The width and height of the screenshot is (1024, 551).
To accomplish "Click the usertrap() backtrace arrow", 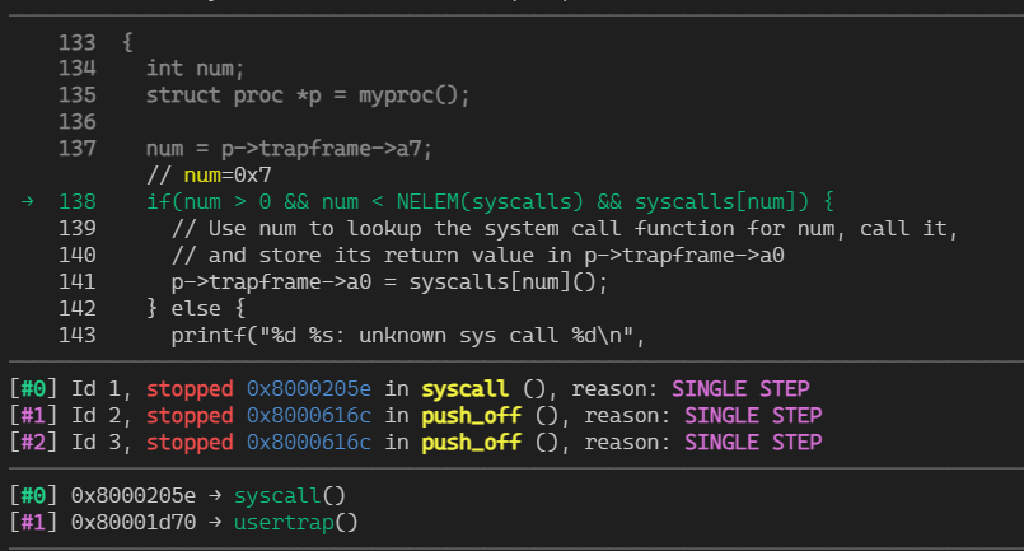I will click(215, 522).
